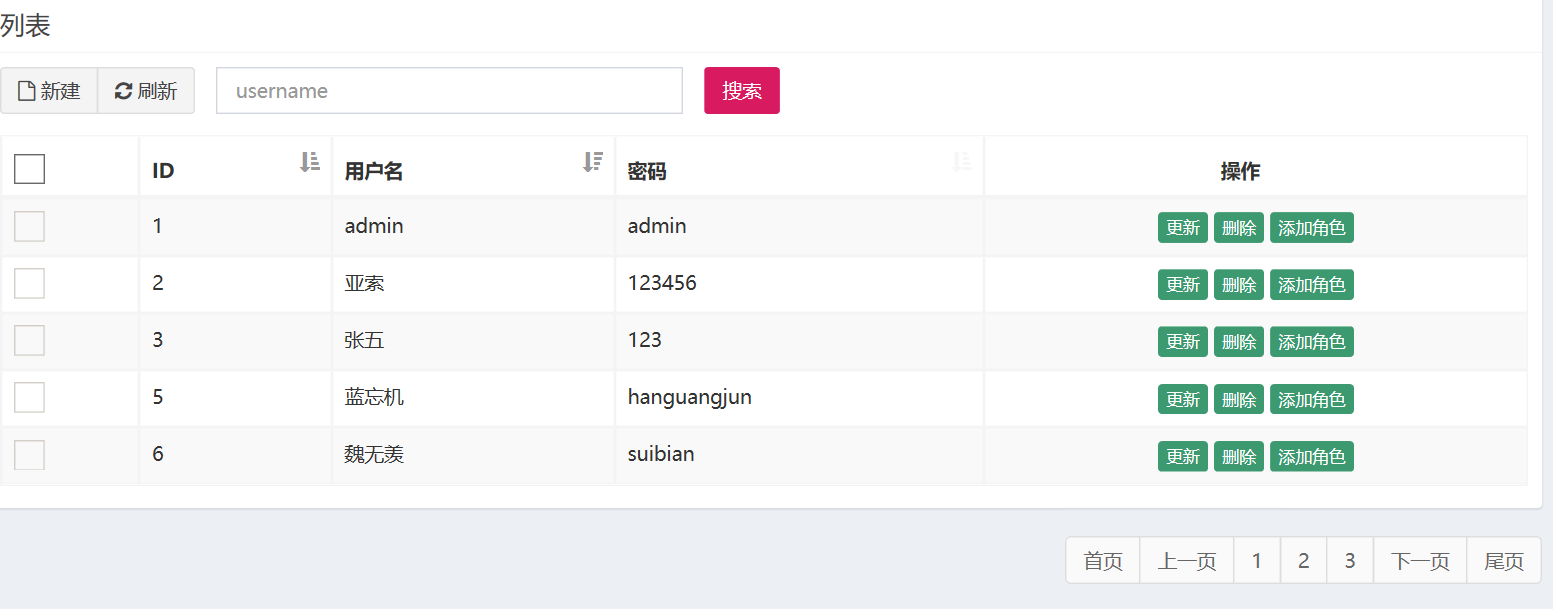The width and height of the screenshot is (1553, 609).
Task: Click the 上一页 previous page link
Action: (1187, 561)
